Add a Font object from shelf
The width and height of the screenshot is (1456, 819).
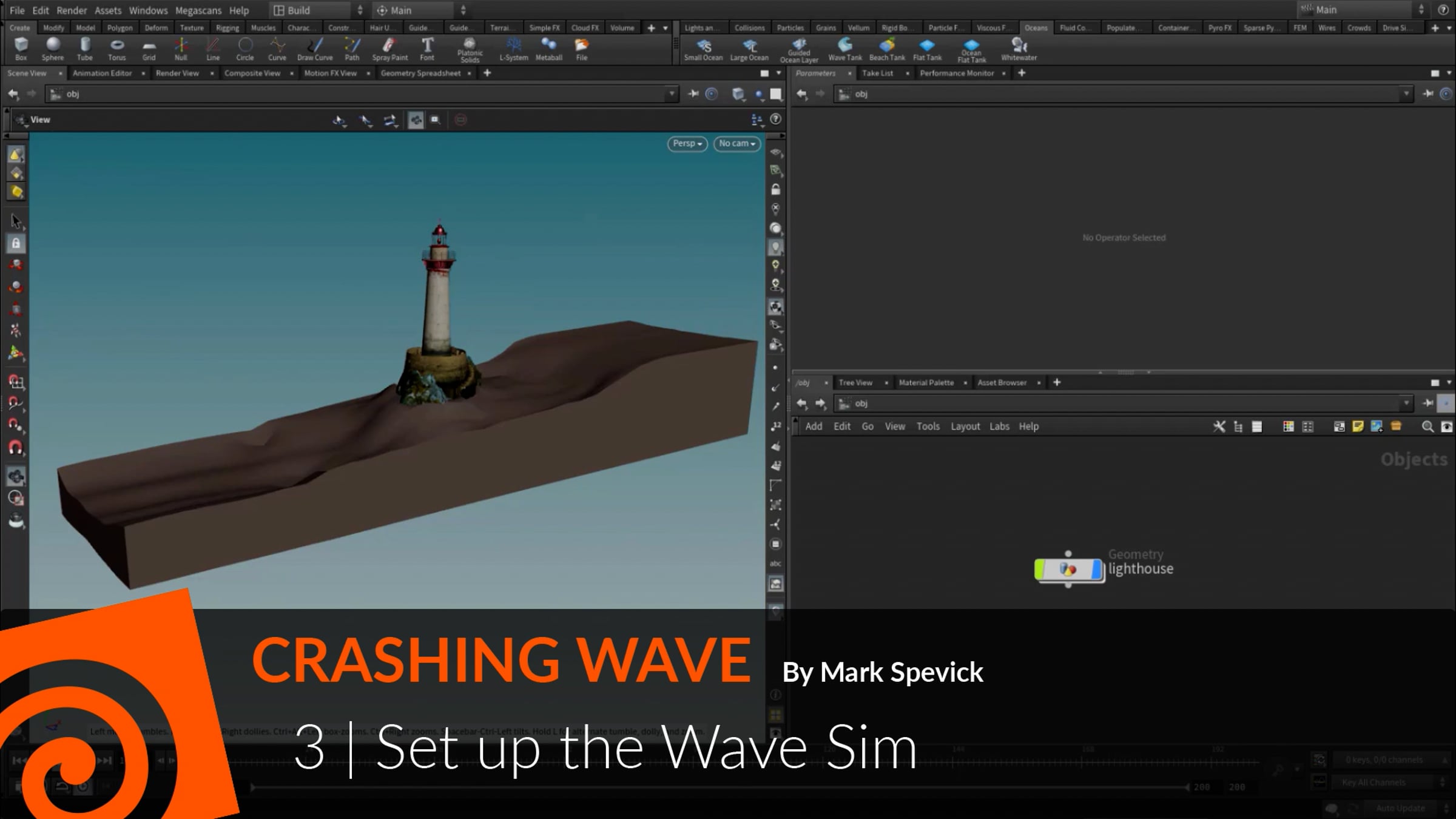tap(427, 49)
